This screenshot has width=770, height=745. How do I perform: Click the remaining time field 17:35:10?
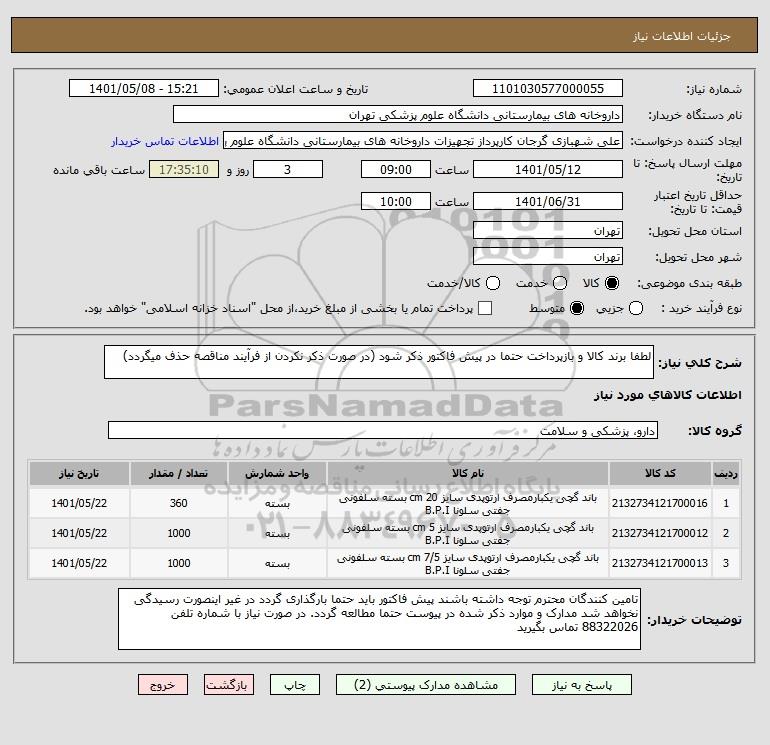[x=184, y=169]
